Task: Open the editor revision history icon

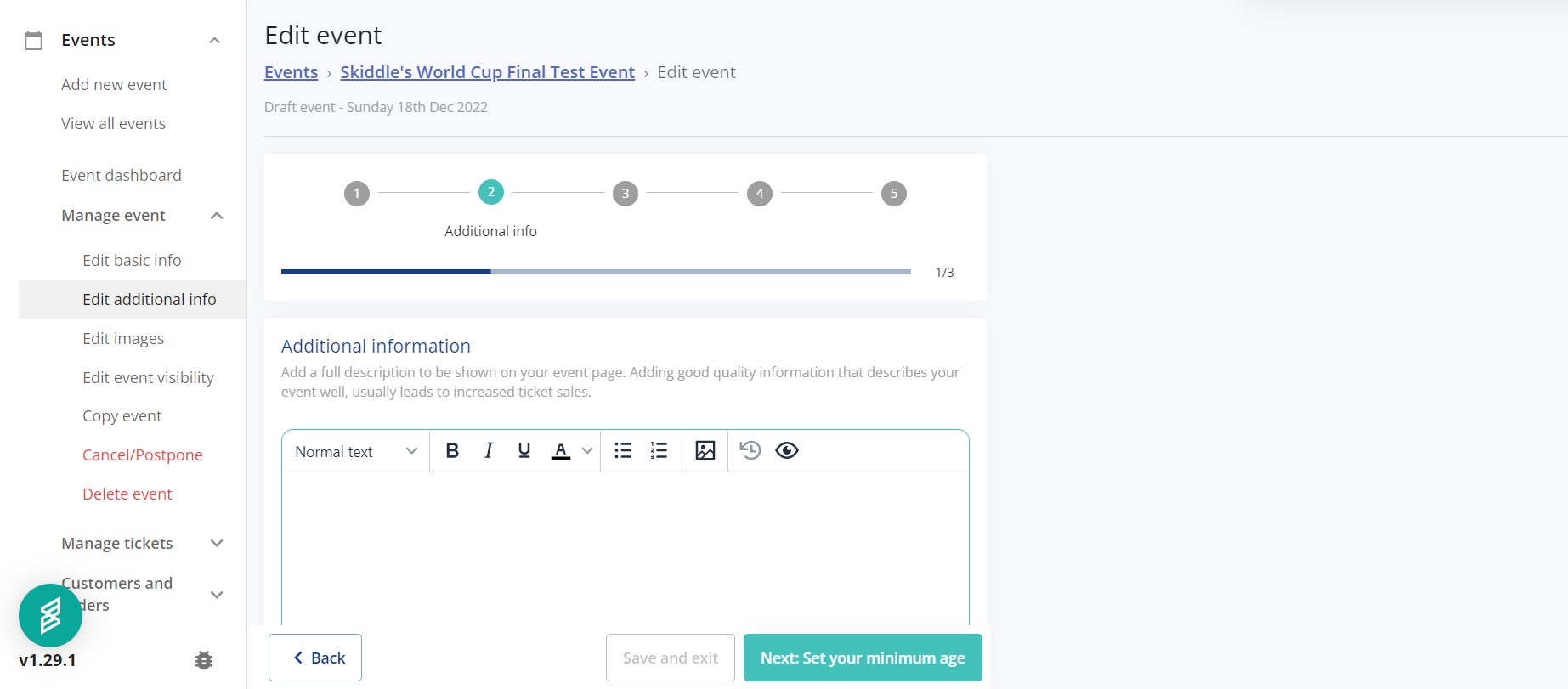Action: click(750, 450)
